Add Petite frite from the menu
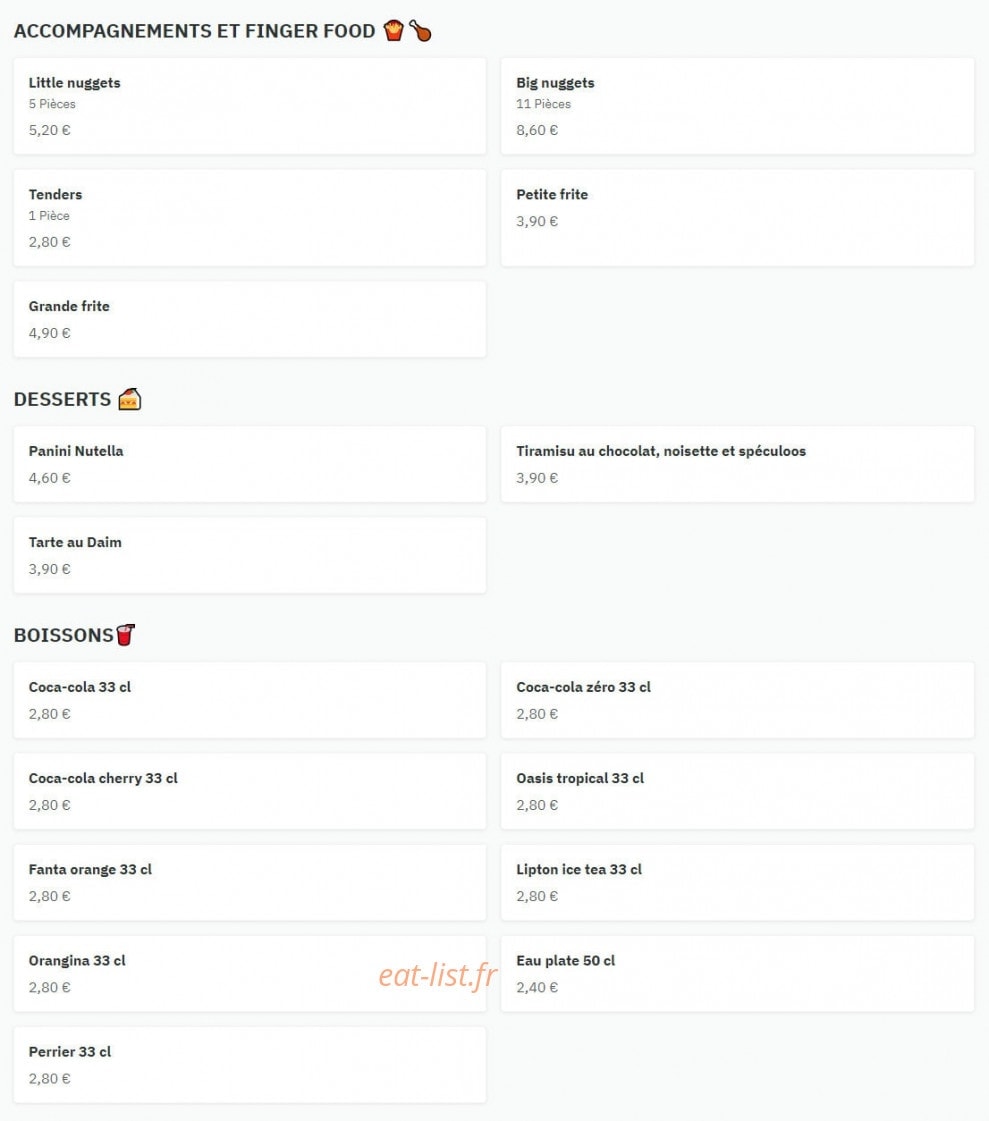Viewport: 989px width, 1121px height. tap(737, 217)
